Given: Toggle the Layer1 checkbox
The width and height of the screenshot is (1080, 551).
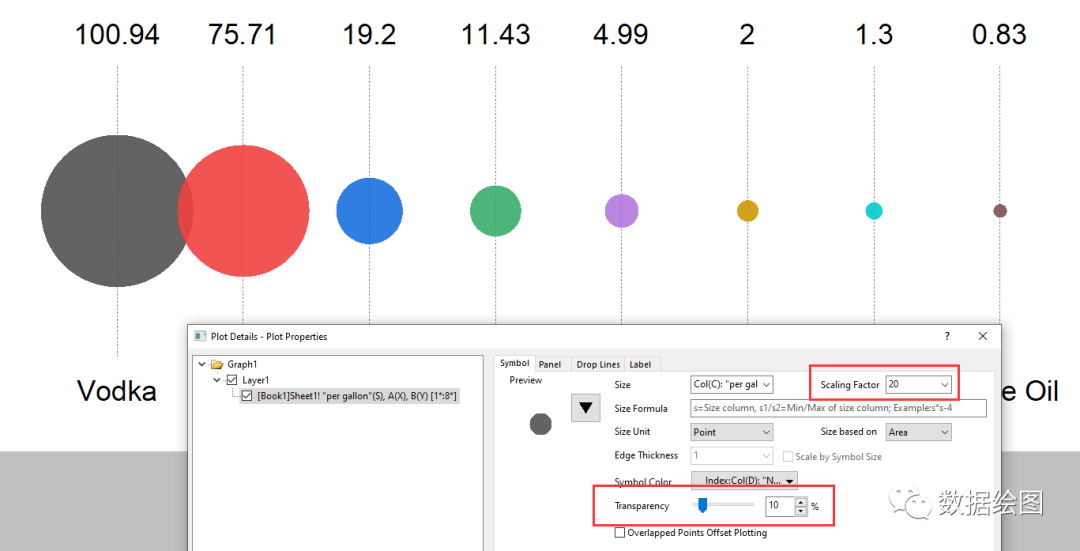Looking at the screenshot, I should click(232, 380).
